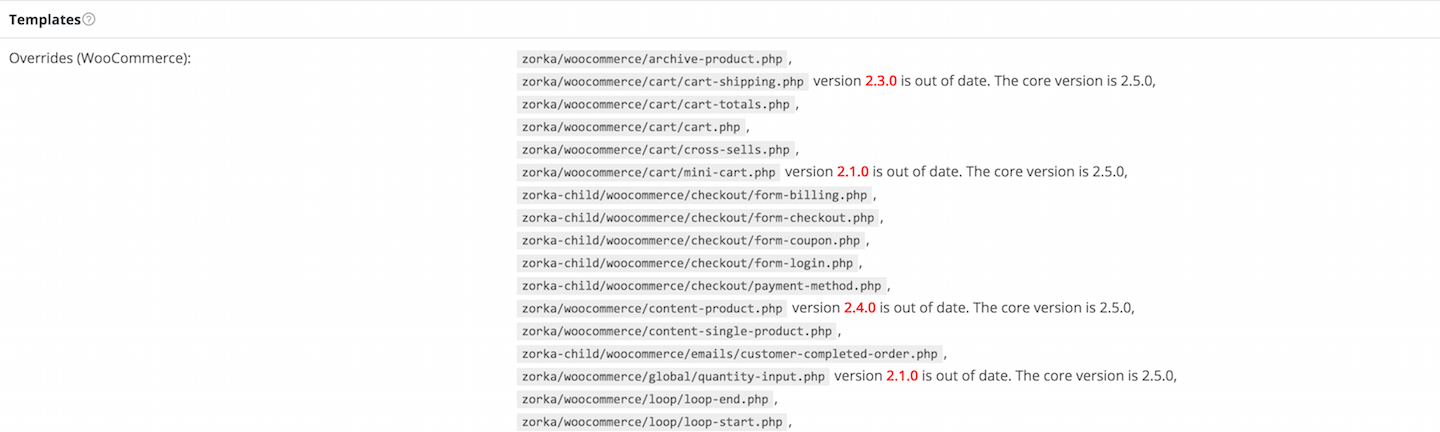
Task: Select zorka-child form-billing.php path
Action: pos(694,195)
